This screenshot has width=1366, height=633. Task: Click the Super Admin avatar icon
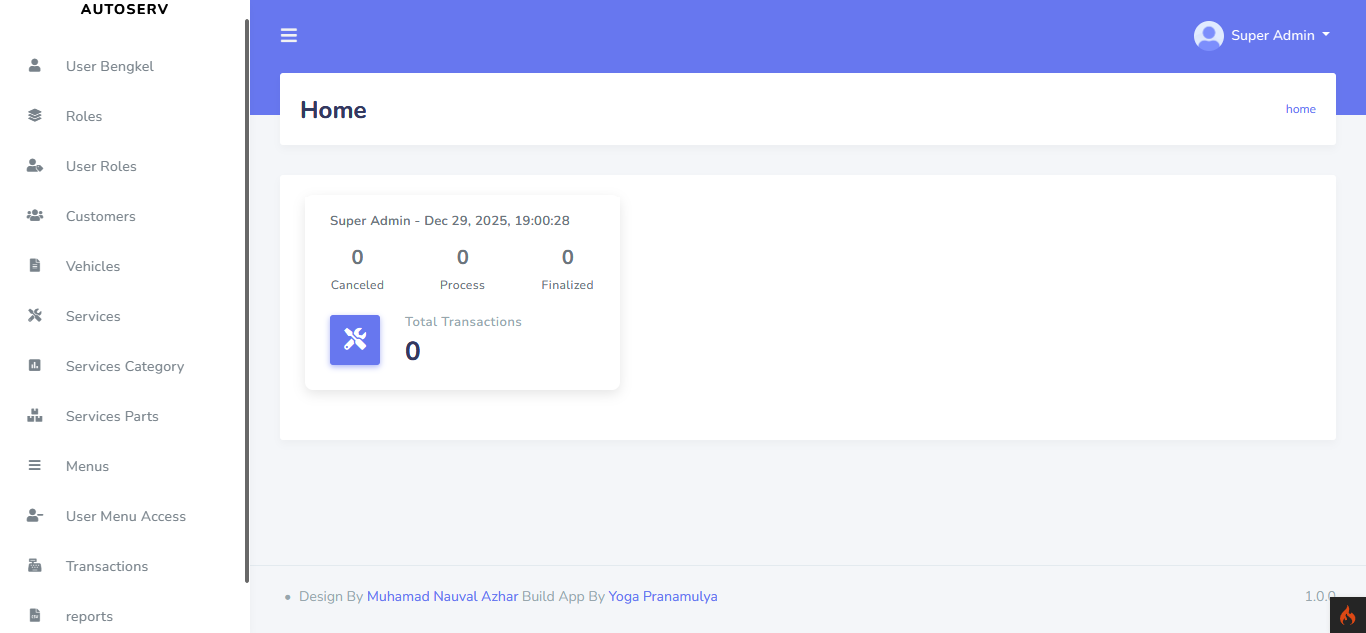click(1208, 36)
